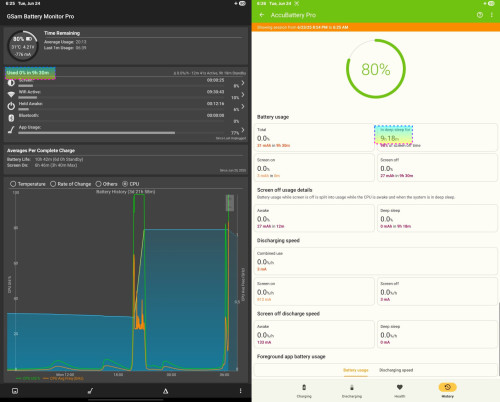Expand Screen usage row chevron
The width and height of the screenshot is (500, 402).
[243, 83]
